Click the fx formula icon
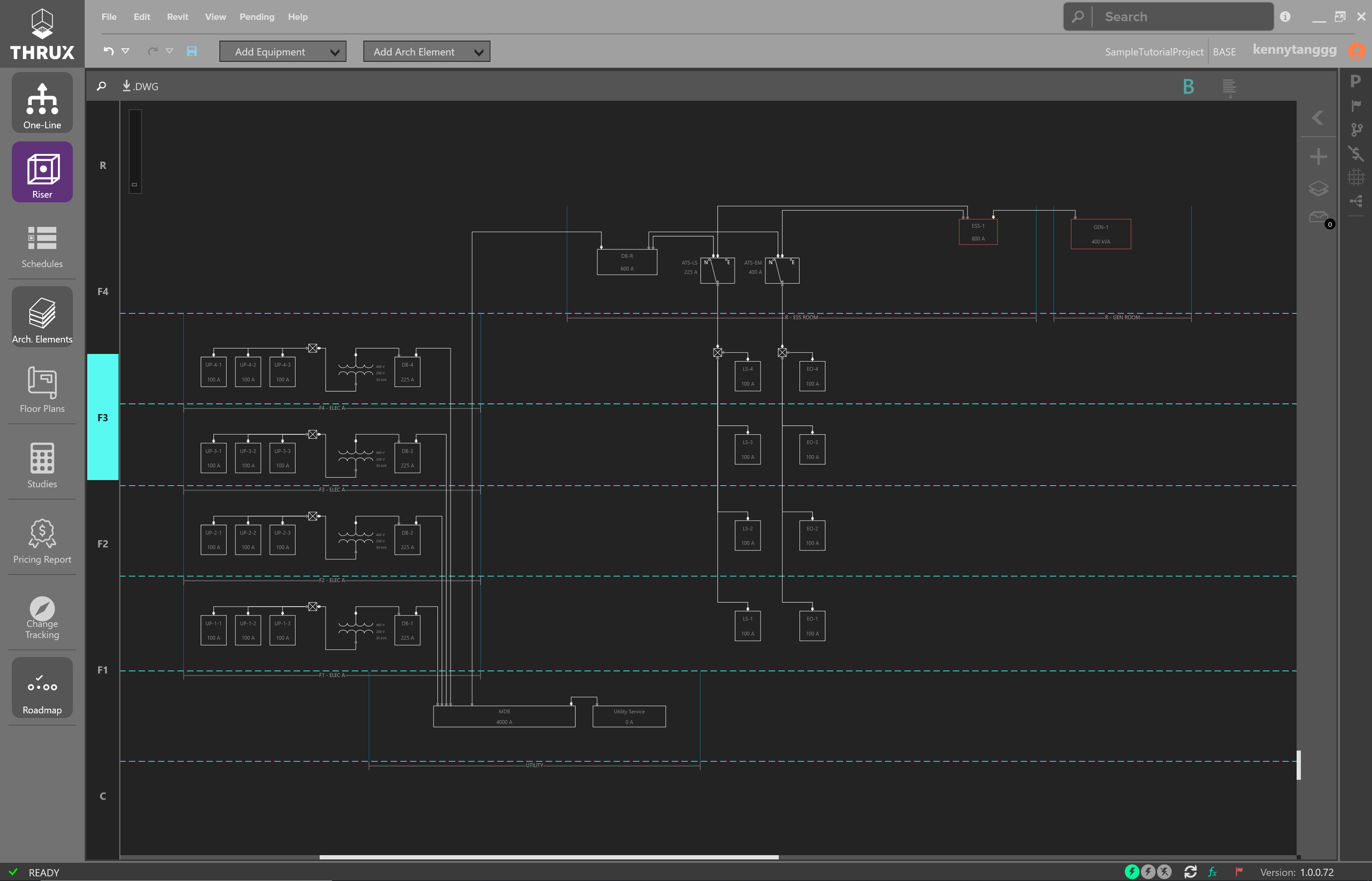 point(1212,872)
